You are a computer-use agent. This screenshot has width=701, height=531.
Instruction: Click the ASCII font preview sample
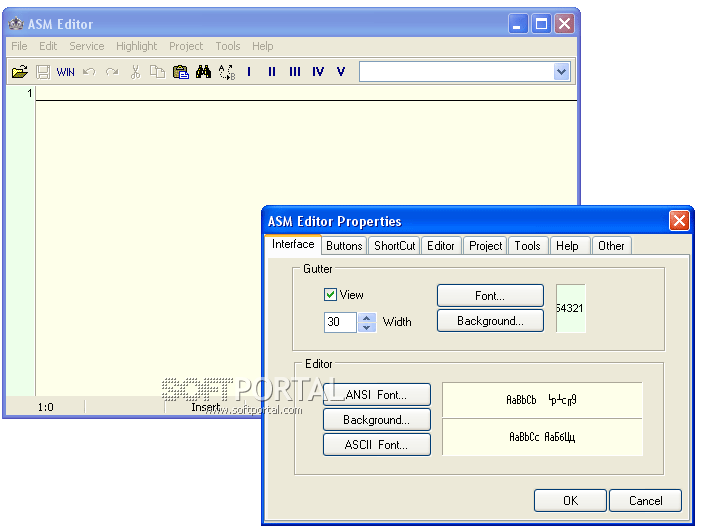(542, 437)
